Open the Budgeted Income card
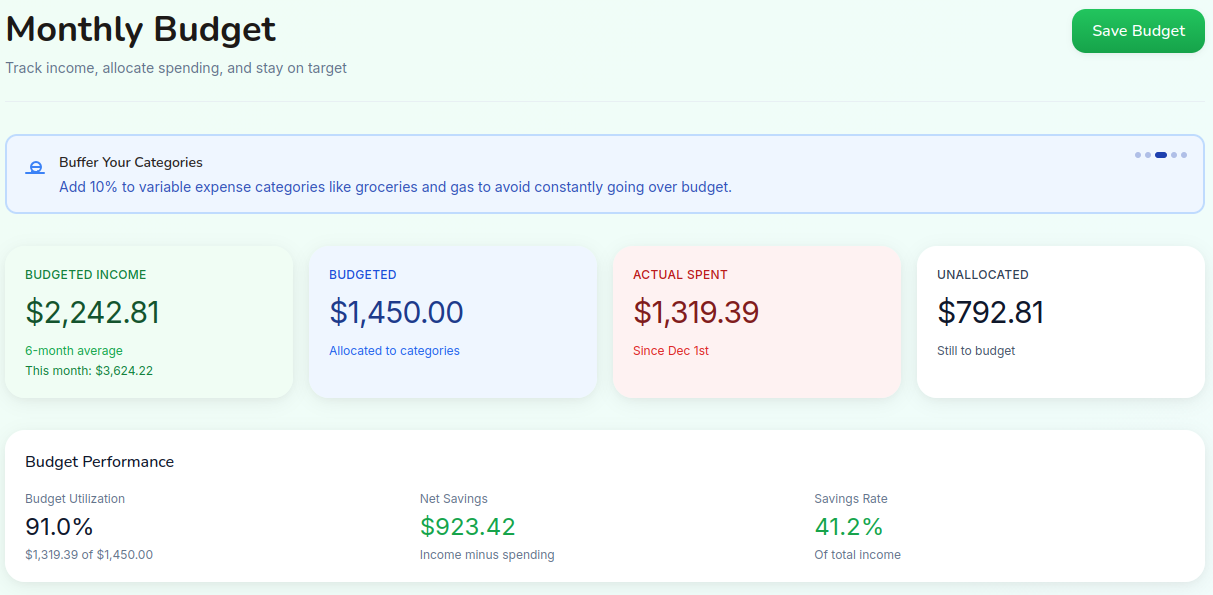 149,321
